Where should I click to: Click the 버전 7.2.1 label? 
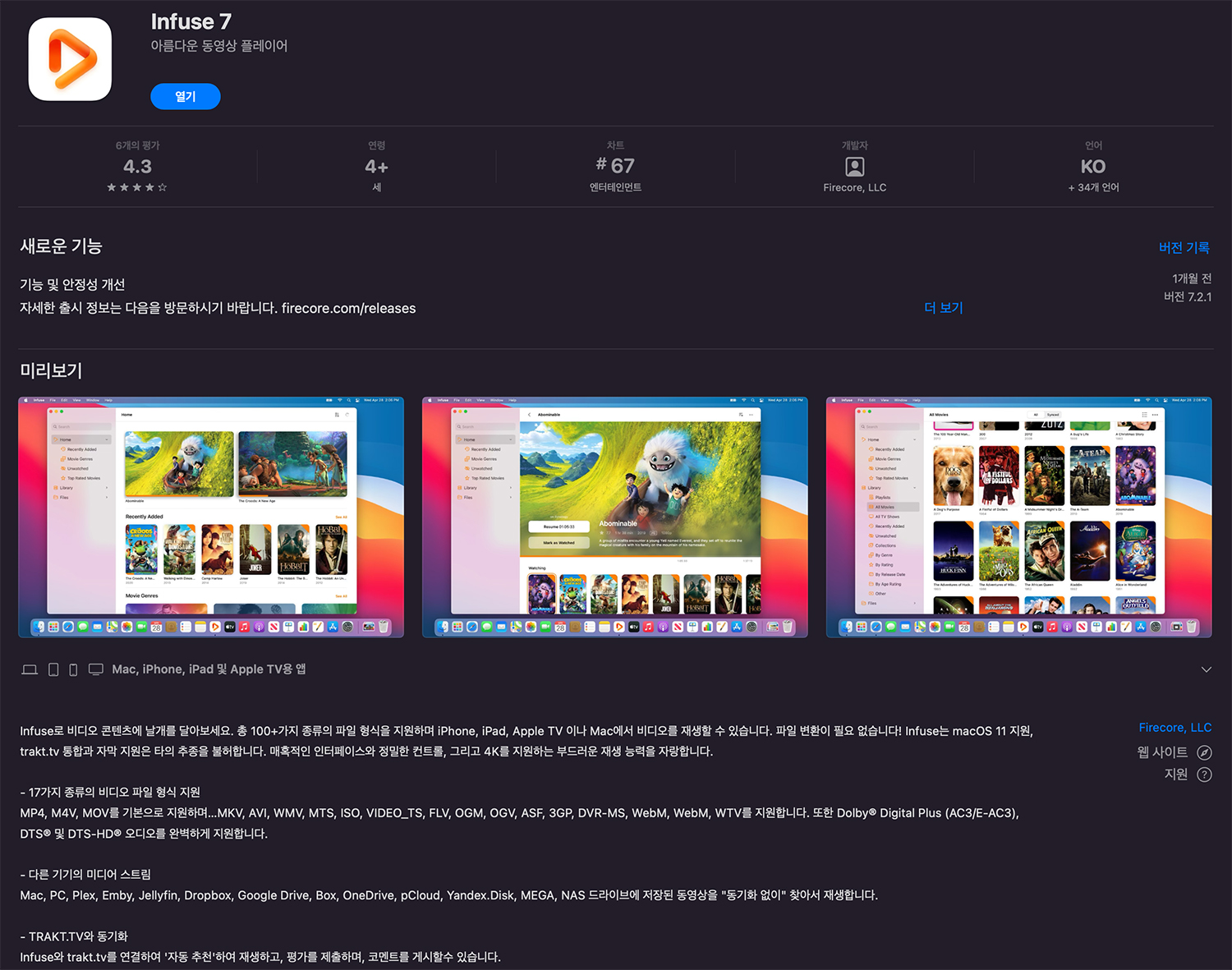pyautogui.click(x=1188, y=297)
